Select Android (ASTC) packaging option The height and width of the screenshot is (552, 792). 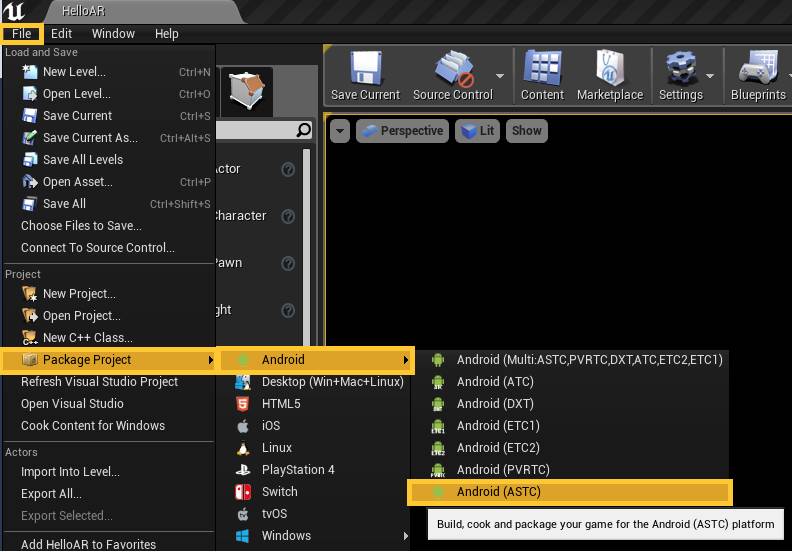[x=569, y=492]
